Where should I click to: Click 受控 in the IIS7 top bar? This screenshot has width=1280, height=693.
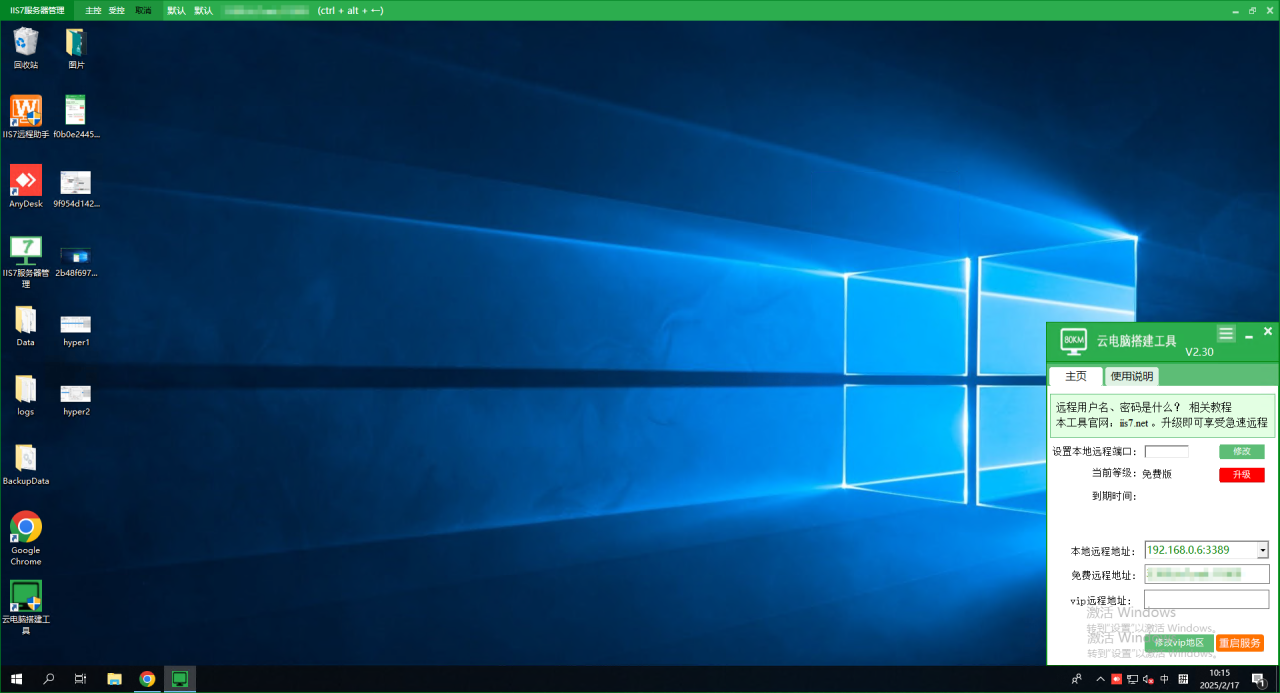point(117,10)
